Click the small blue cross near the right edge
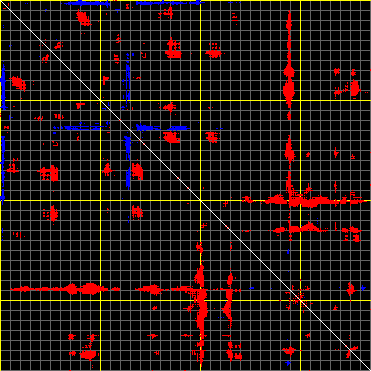The height and width of the screenshot is (371, 371). click(x=363, y=288)
